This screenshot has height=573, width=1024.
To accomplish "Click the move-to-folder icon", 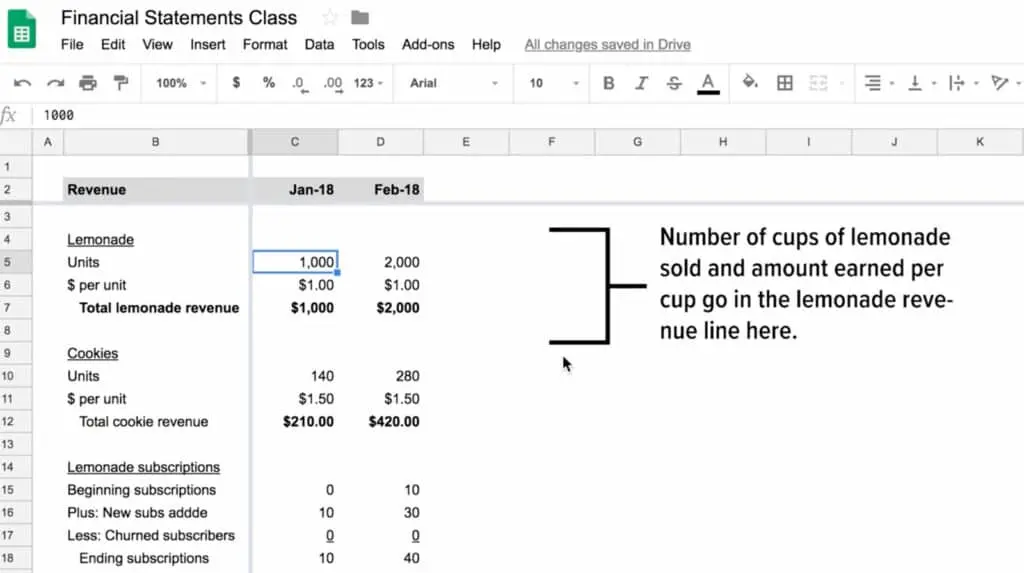I will (360, 18).
